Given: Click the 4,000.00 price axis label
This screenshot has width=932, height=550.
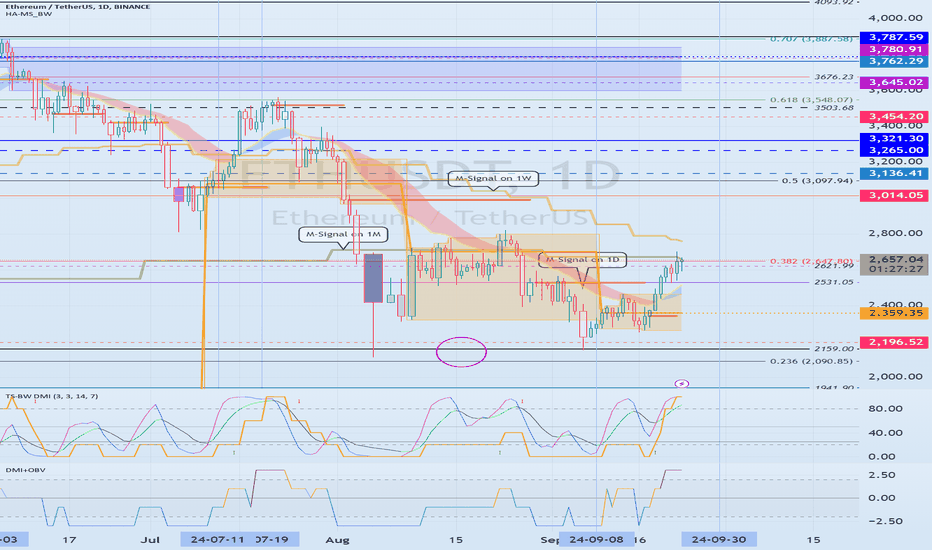Looking at the screenshot, I should pyautogui.click(x=895, y=18).
